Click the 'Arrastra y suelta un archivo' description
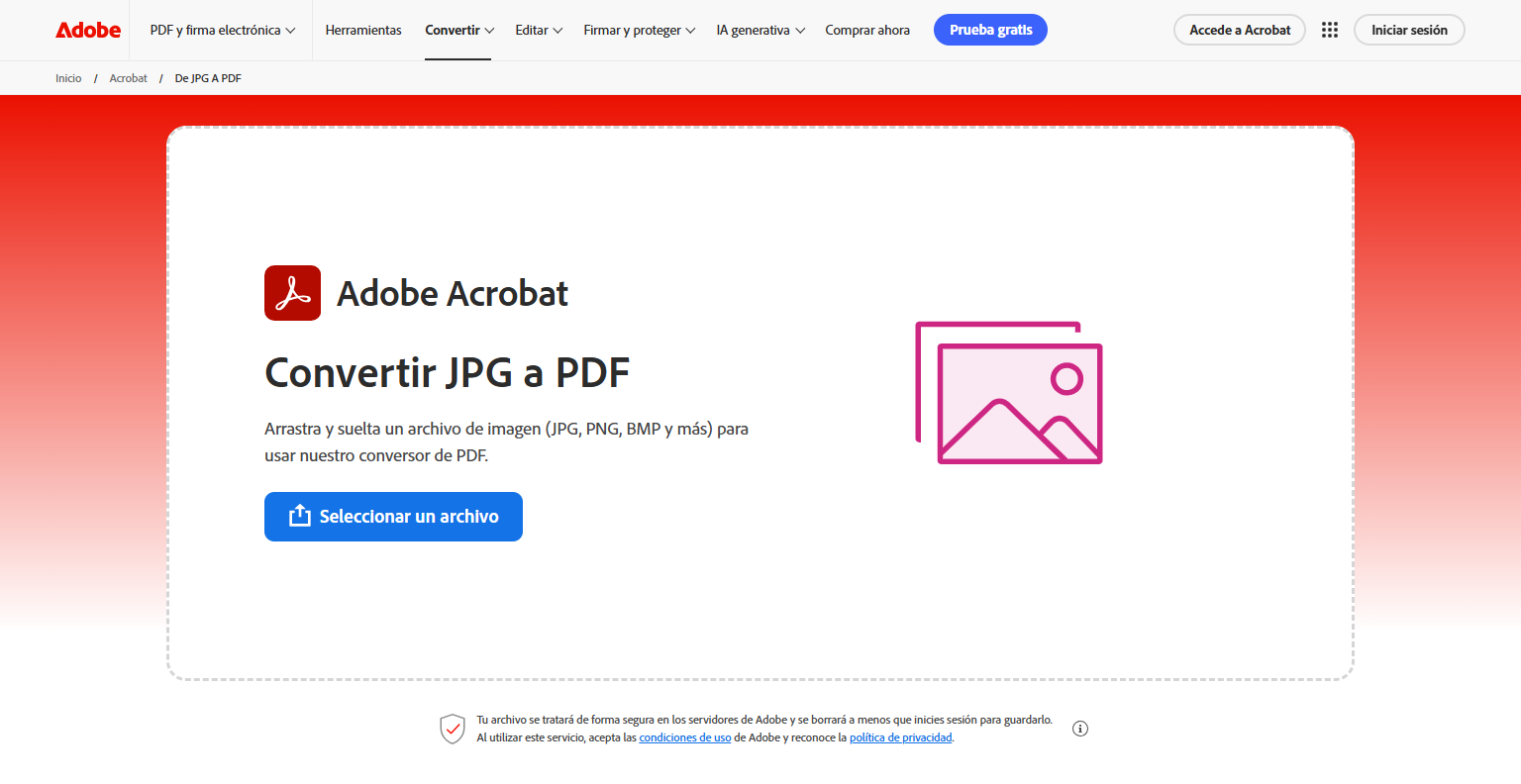 point(506,442)
